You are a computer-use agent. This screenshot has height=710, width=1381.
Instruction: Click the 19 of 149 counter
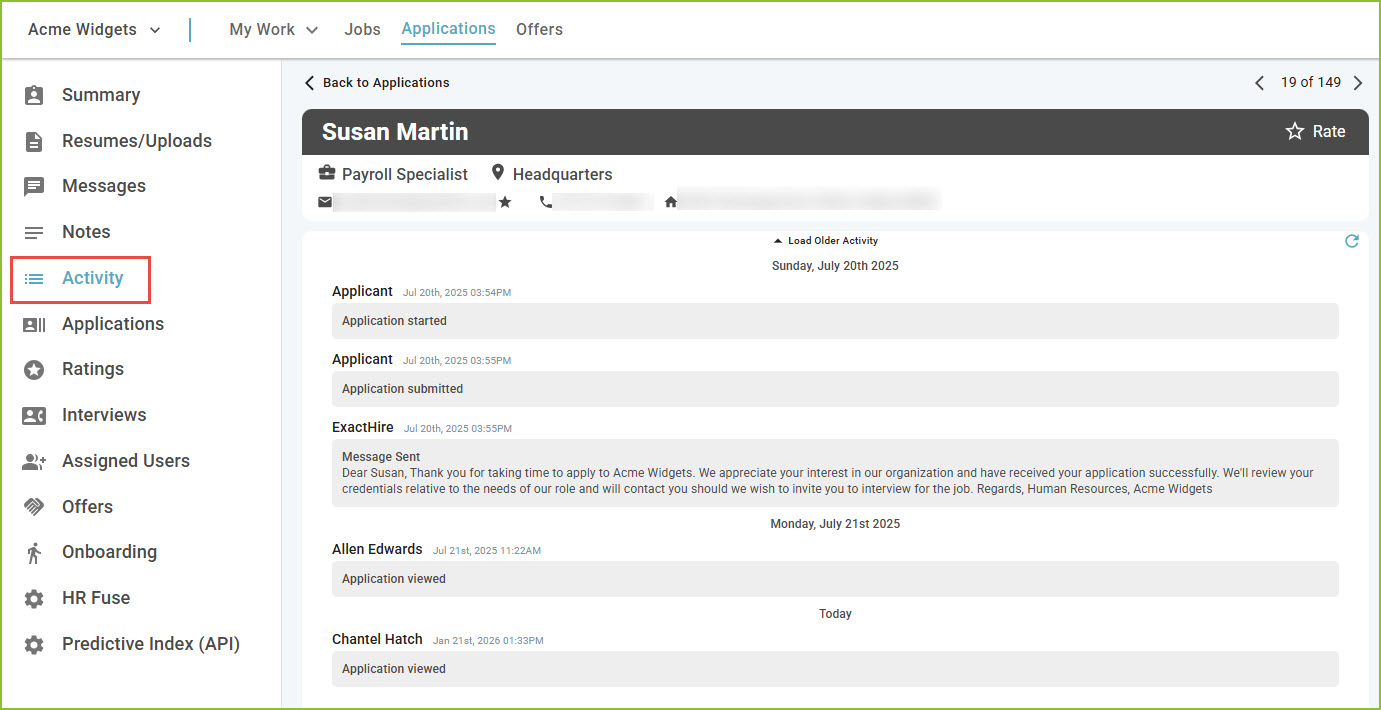tap(1311, 82)
